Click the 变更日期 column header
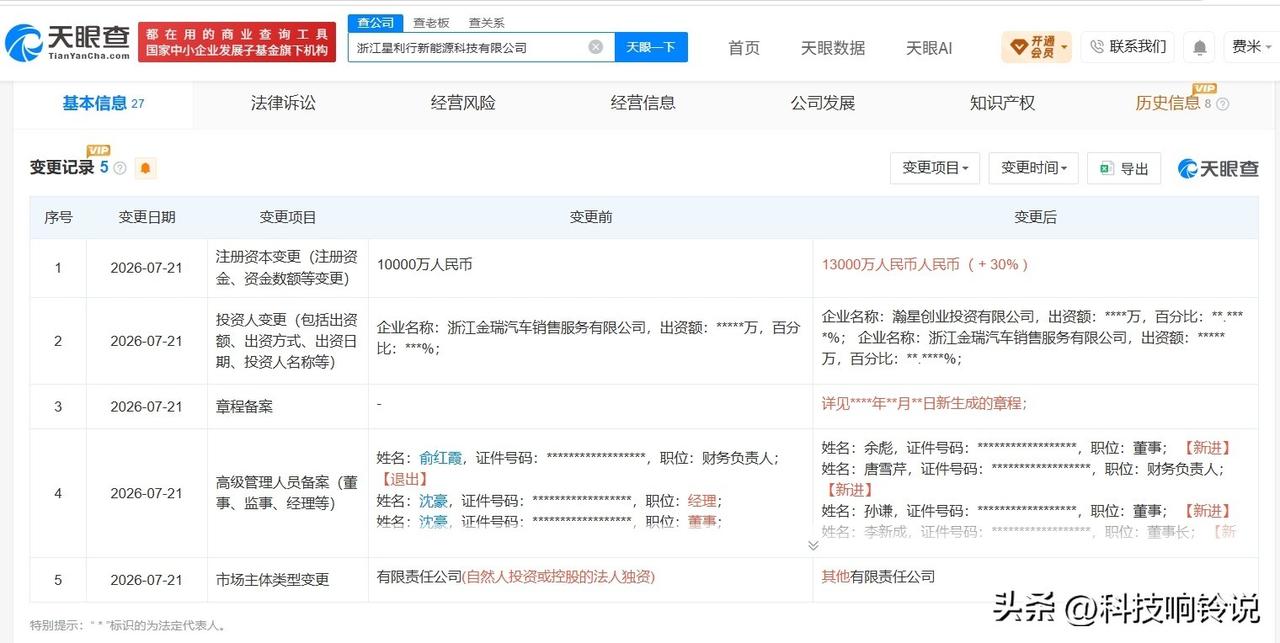 [147, 217]
